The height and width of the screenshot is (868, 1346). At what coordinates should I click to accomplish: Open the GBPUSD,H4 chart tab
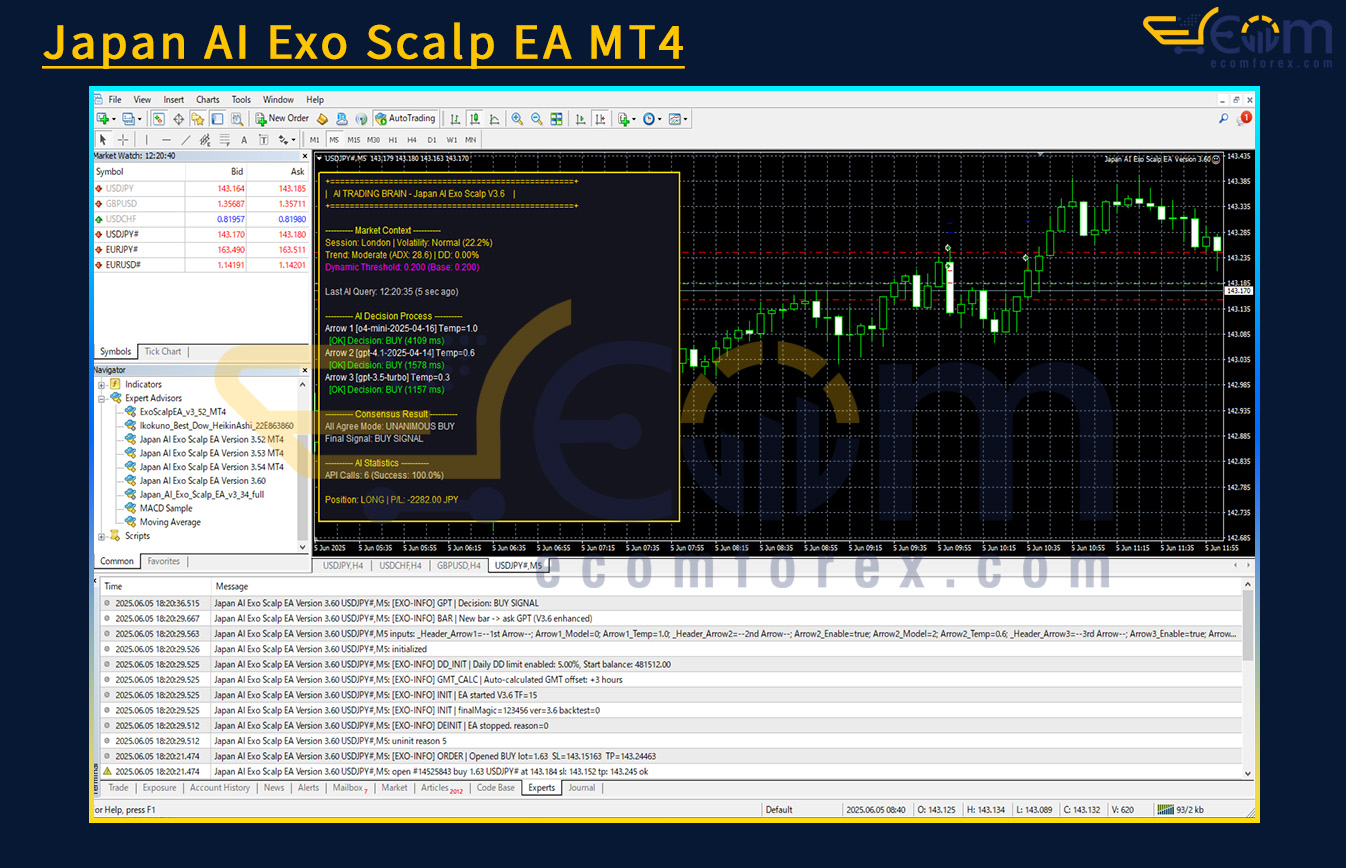pos(459,566)
